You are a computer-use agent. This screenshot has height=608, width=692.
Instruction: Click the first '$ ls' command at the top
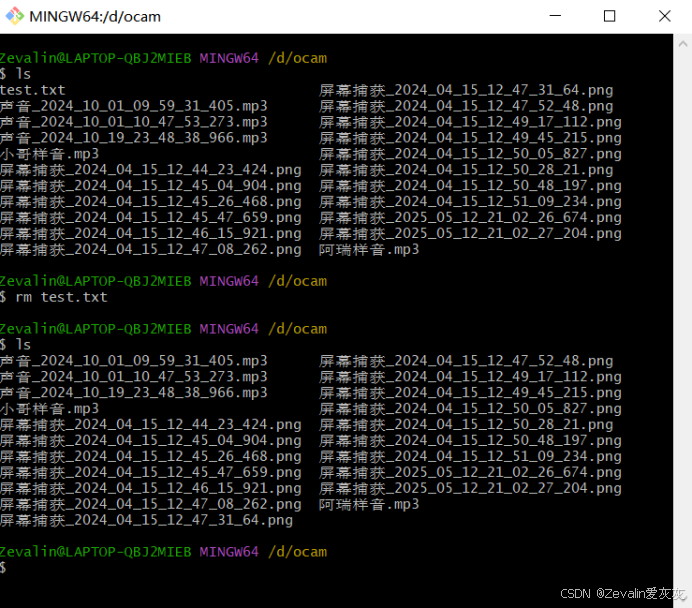[x=15, y=74]
